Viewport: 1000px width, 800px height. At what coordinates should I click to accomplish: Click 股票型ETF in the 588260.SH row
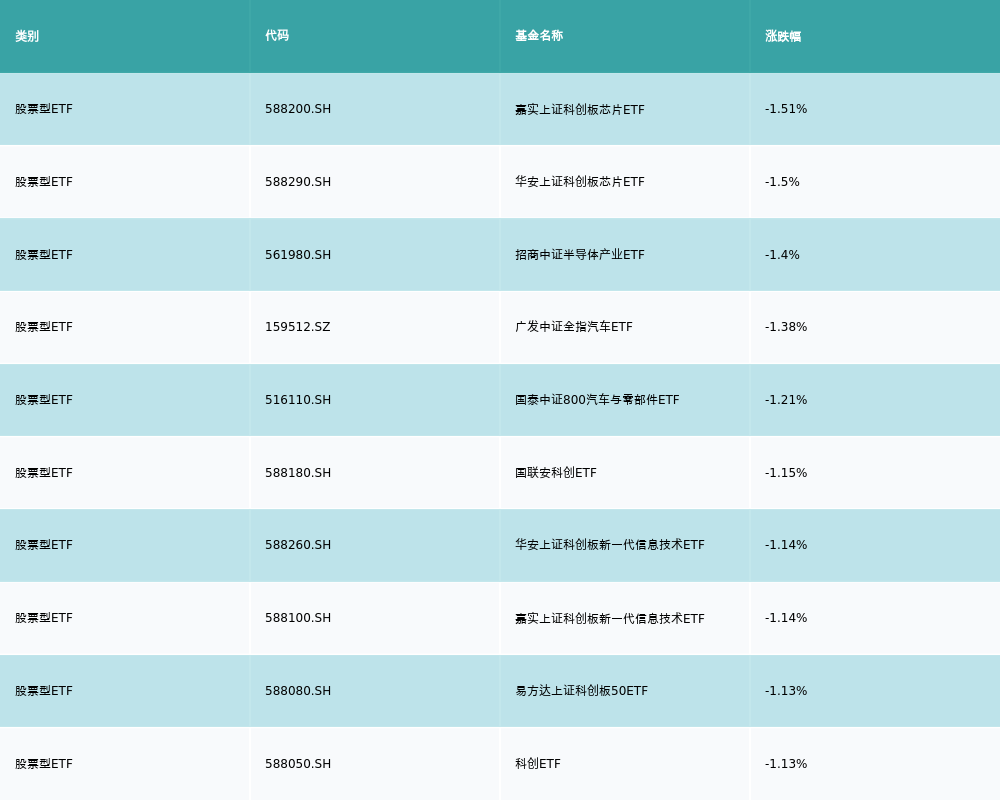tap(44, 545)
